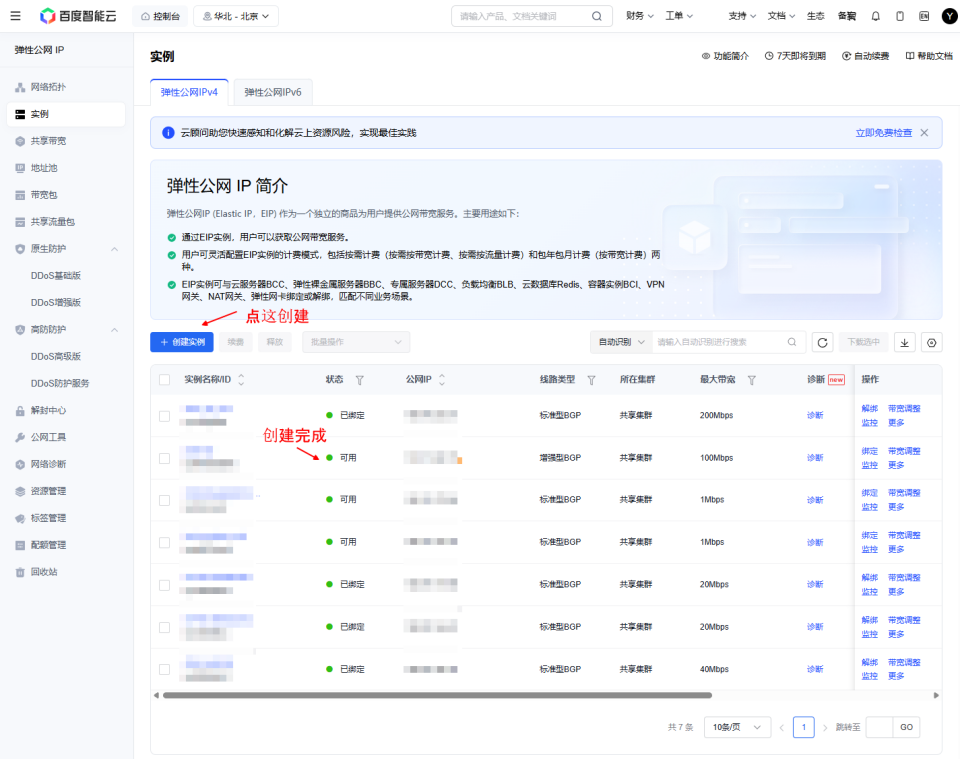This screenshot has height=759, width=960.
Task: Click 带宽调整 for the 100Mbps instance
Action: click(x=904, y=451)
